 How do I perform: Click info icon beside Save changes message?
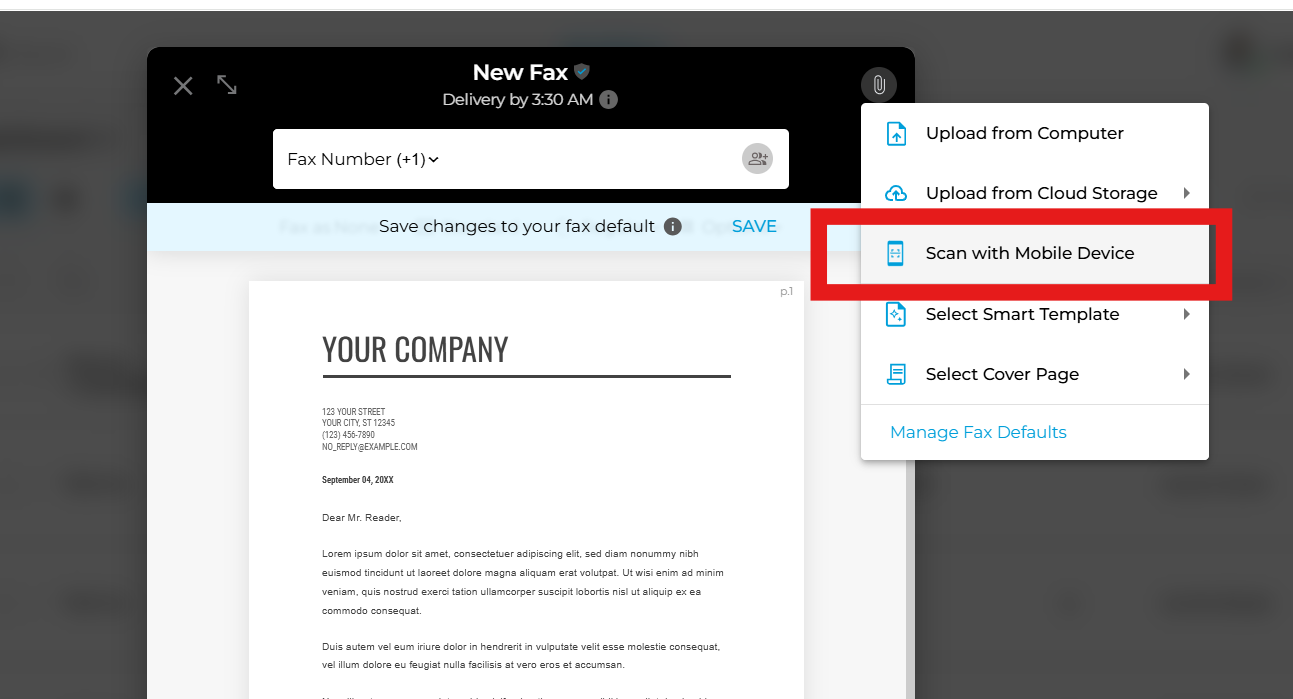pos(673,227)
